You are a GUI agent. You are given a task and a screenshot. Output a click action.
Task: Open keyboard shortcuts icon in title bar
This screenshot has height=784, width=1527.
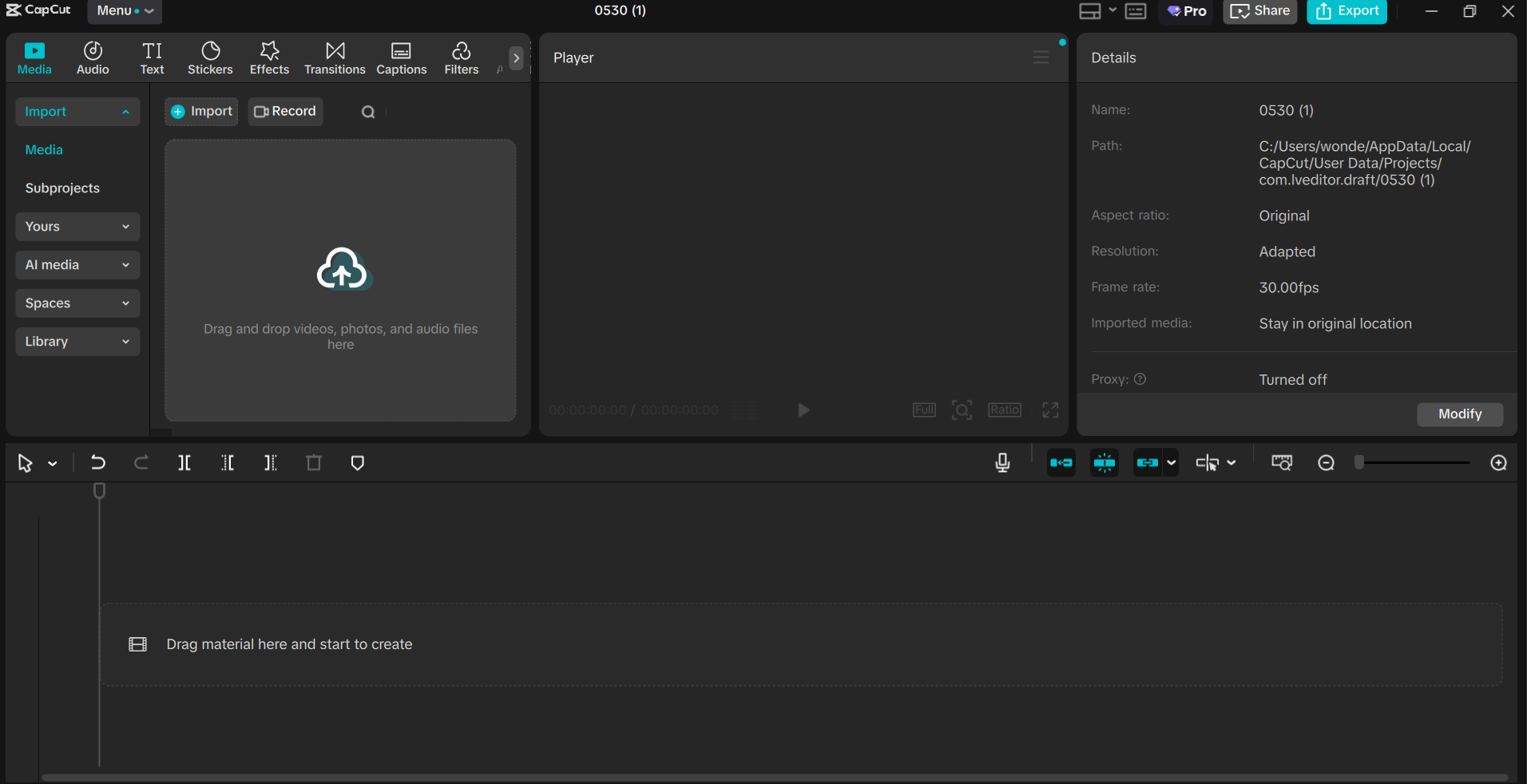click(x=1136, y=11)
